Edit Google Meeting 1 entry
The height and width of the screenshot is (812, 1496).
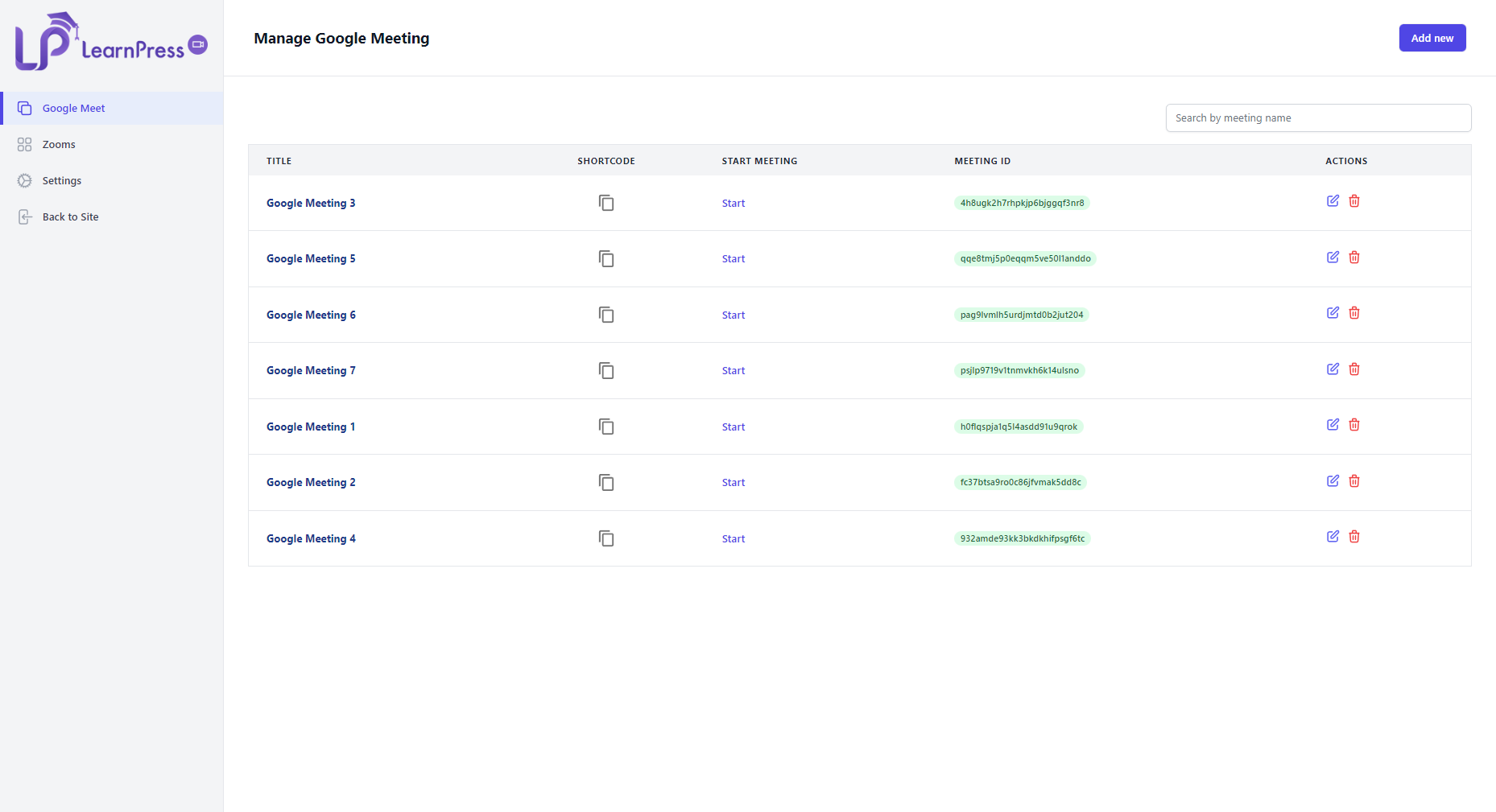click(1333, 425)
